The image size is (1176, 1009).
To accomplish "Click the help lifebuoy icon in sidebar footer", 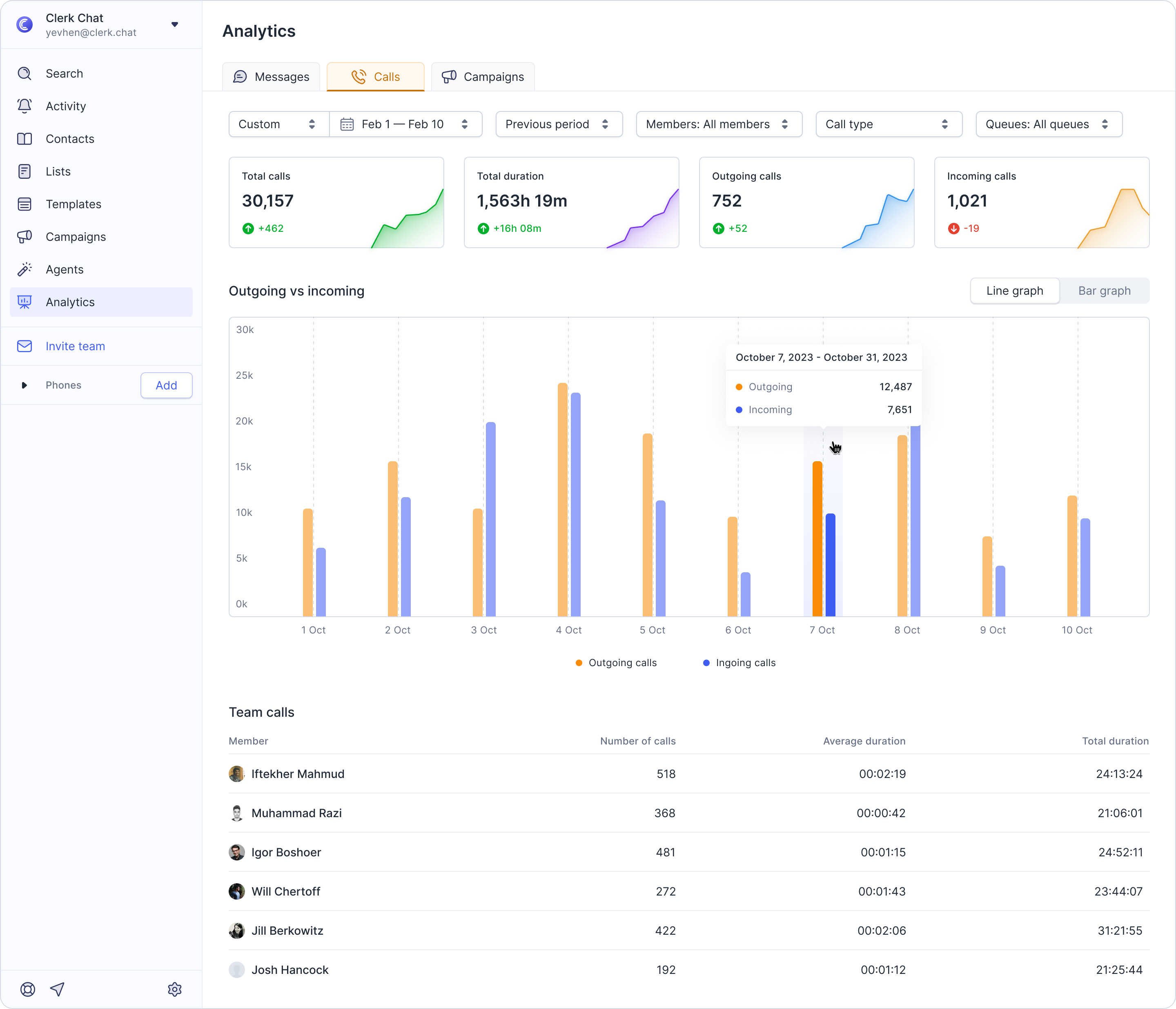I will [x=28, y=989].
